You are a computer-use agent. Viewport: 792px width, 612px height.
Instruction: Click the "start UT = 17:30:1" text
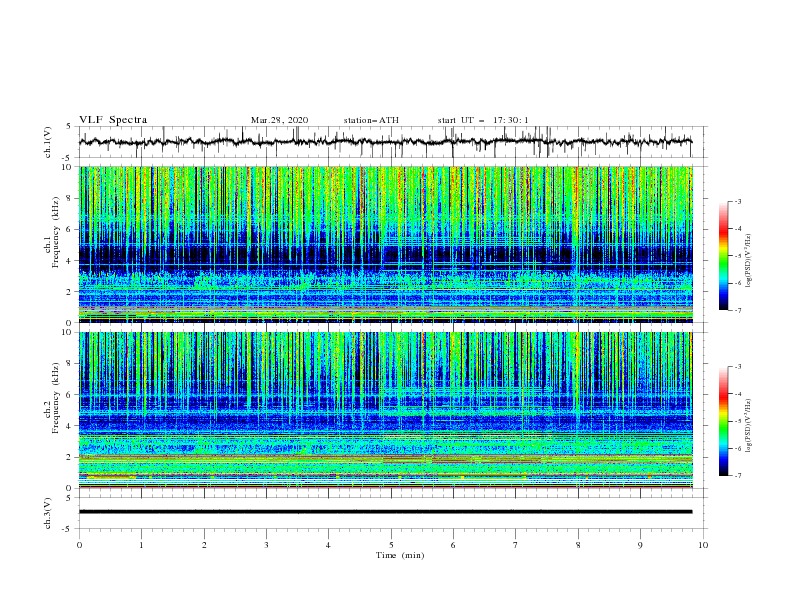tap(483, 120)
